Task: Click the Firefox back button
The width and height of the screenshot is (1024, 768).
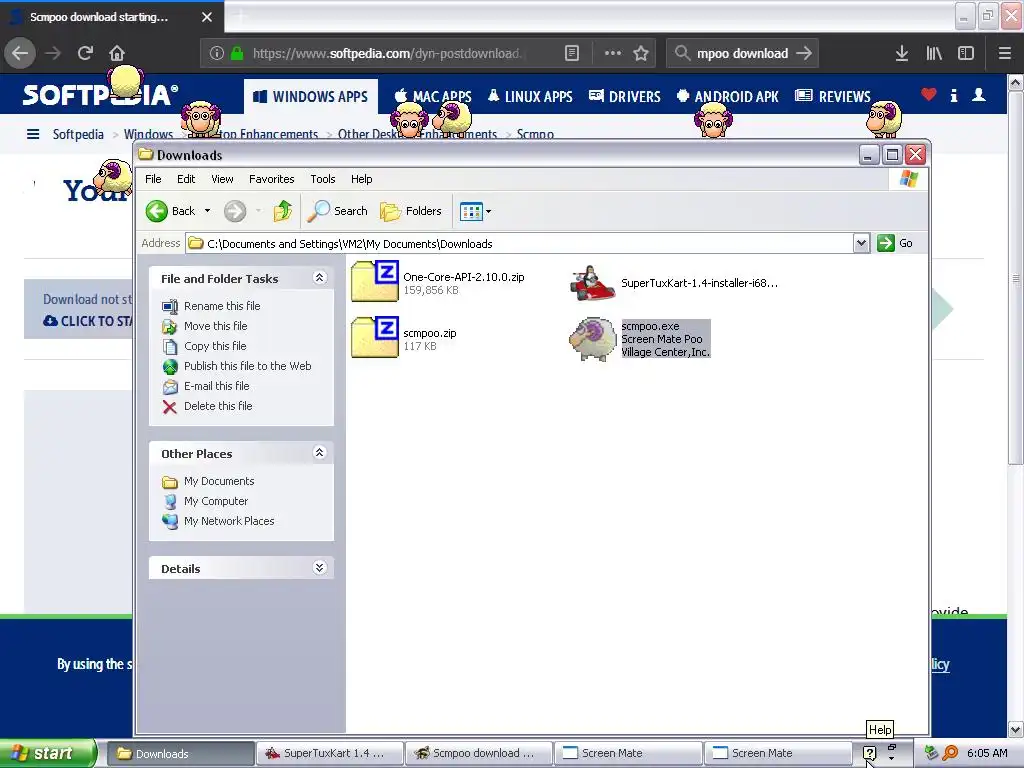Action: (x=20, y=53)
